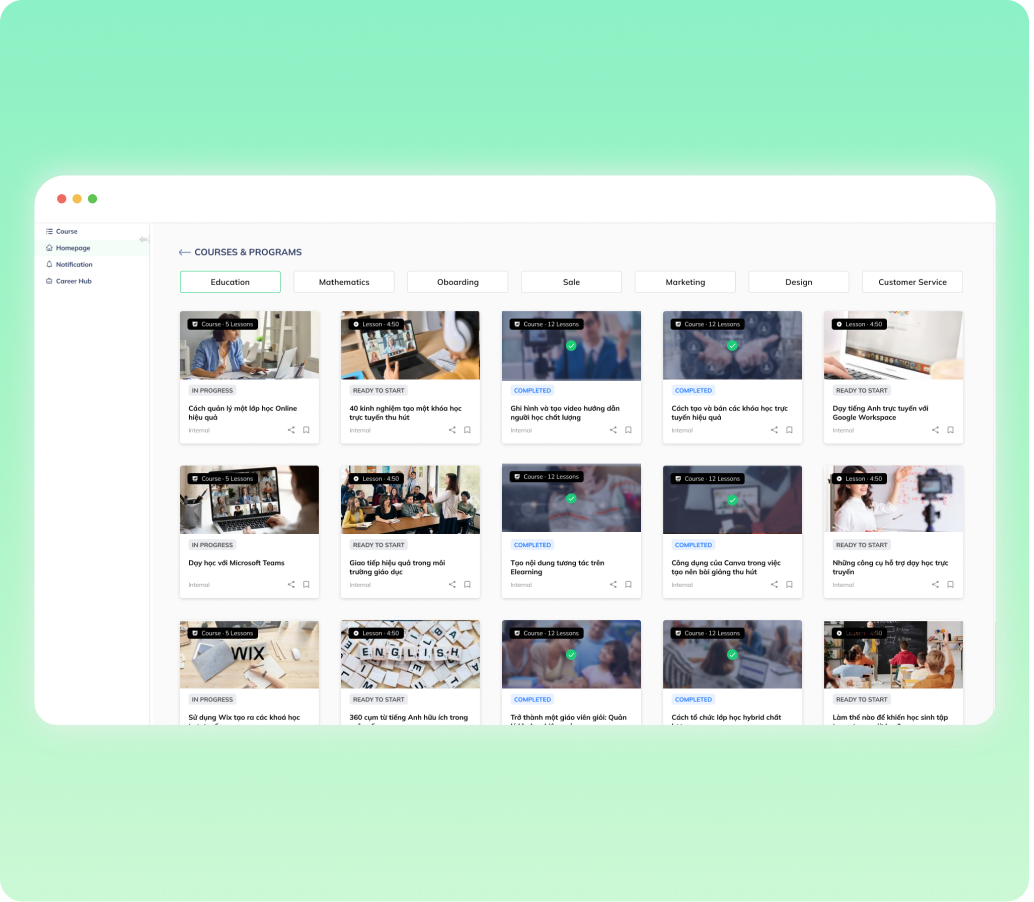Image resolution: width=1034 pixels, height=902 pixels.
Task: Share the 40 kinh nghiệm tạo một khóa học lesson
Action: 452,430
